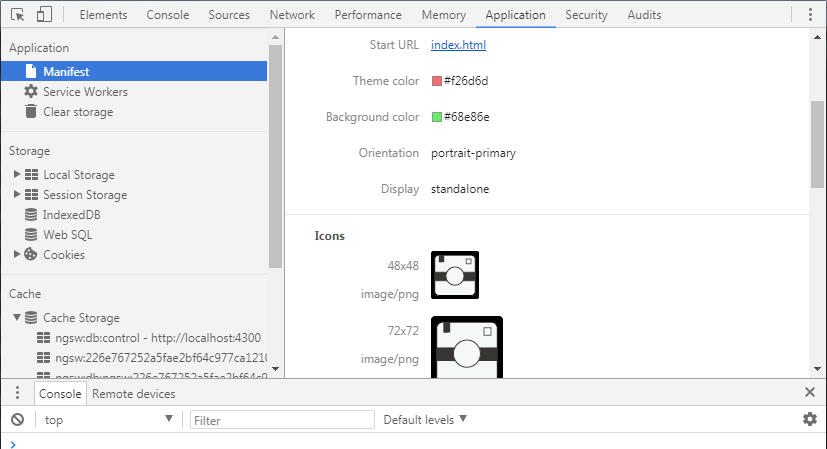827x449 pixels.
Task: Clear the console with the ban icon
Action: (17, 419)
